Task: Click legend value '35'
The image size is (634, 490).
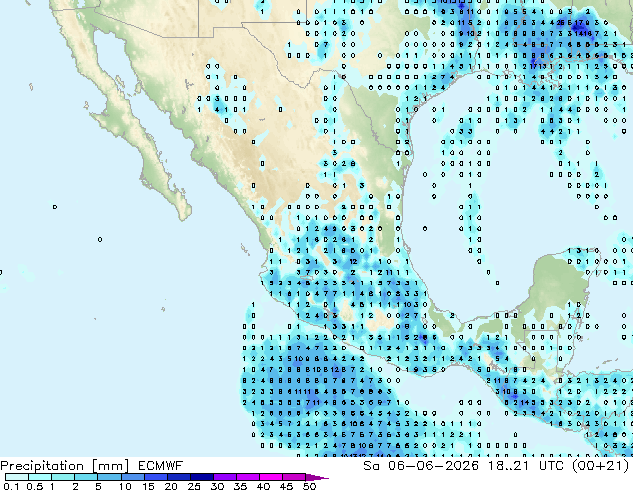Action: click(x=240, y=486)
